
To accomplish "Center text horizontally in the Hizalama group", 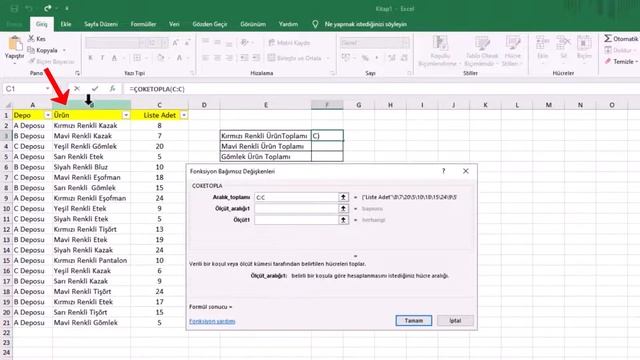I will (217, 58).
